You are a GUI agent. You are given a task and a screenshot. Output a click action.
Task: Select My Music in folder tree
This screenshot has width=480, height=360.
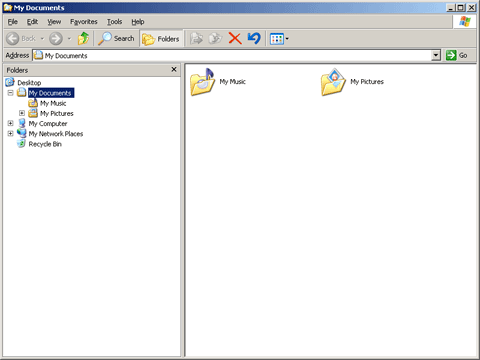tap(53, 103)
